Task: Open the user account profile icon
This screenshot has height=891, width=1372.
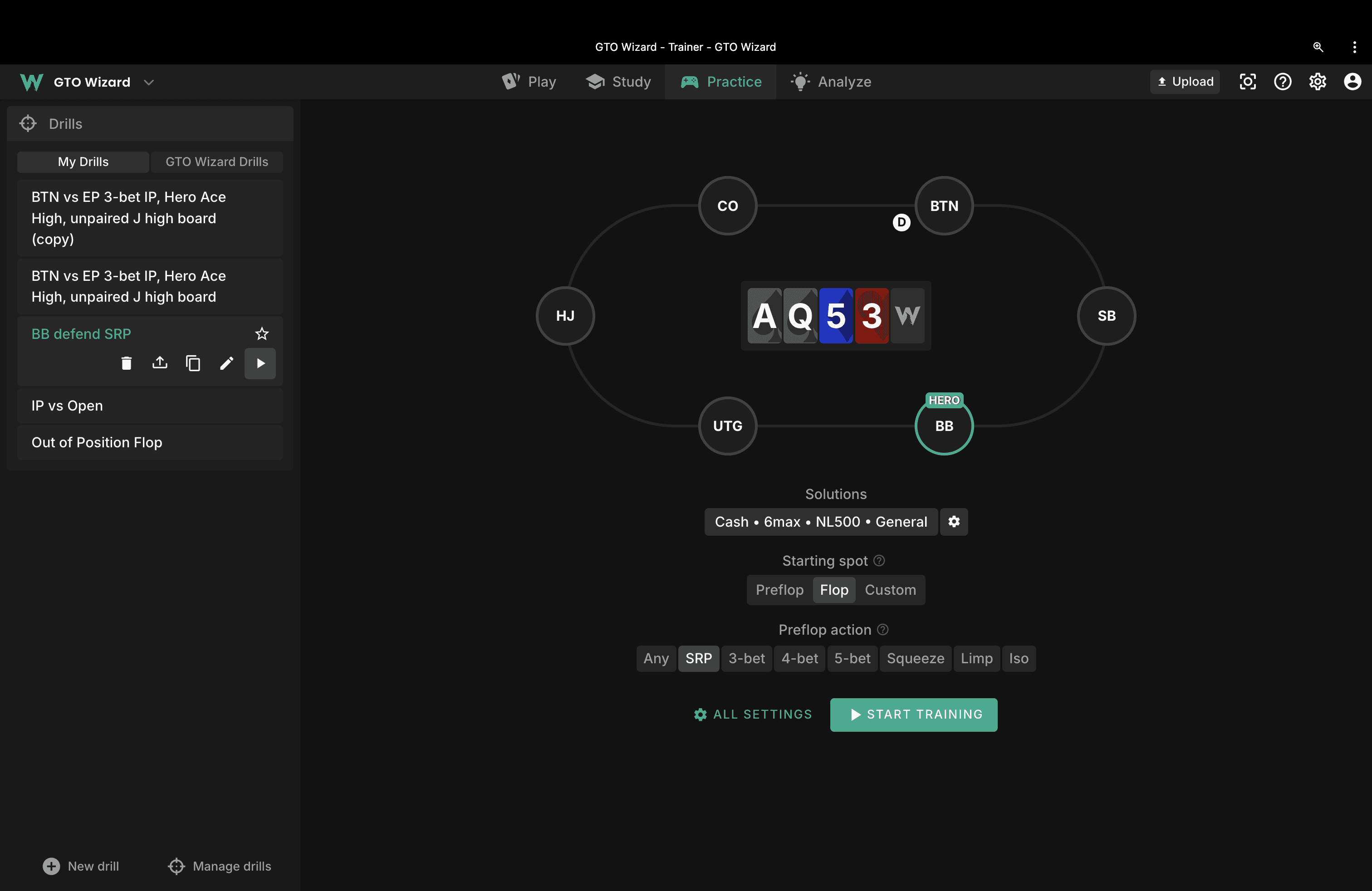Action: [x=1352, y=82]
